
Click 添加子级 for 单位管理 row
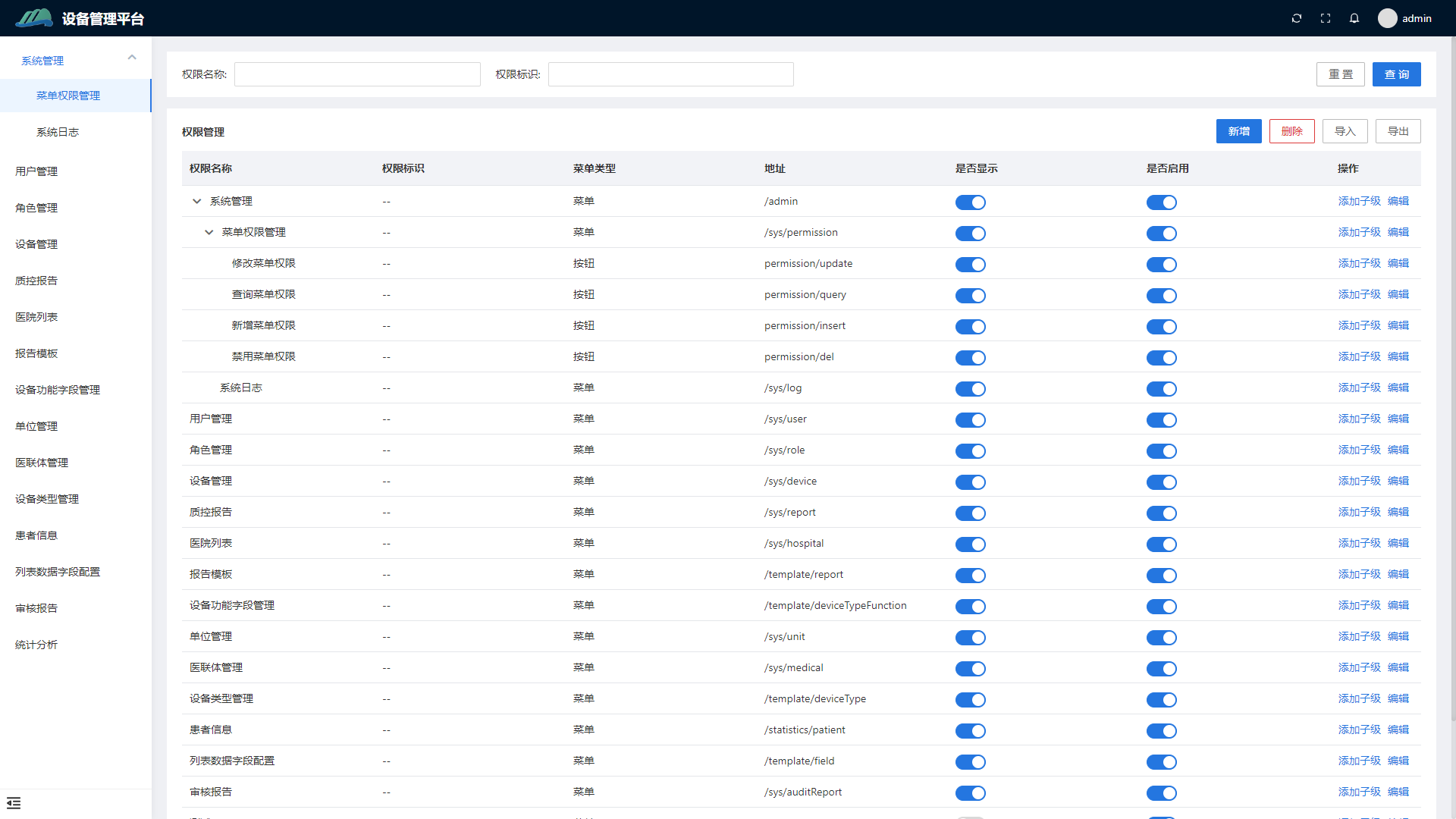click(x=1359, y=636)
